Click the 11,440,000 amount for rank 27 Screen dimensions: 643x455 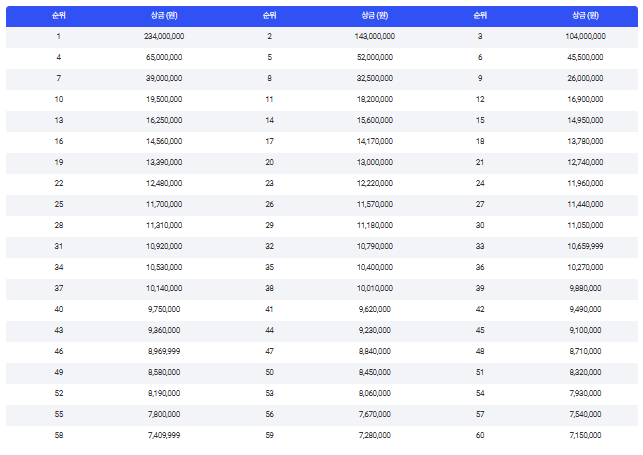586,204
